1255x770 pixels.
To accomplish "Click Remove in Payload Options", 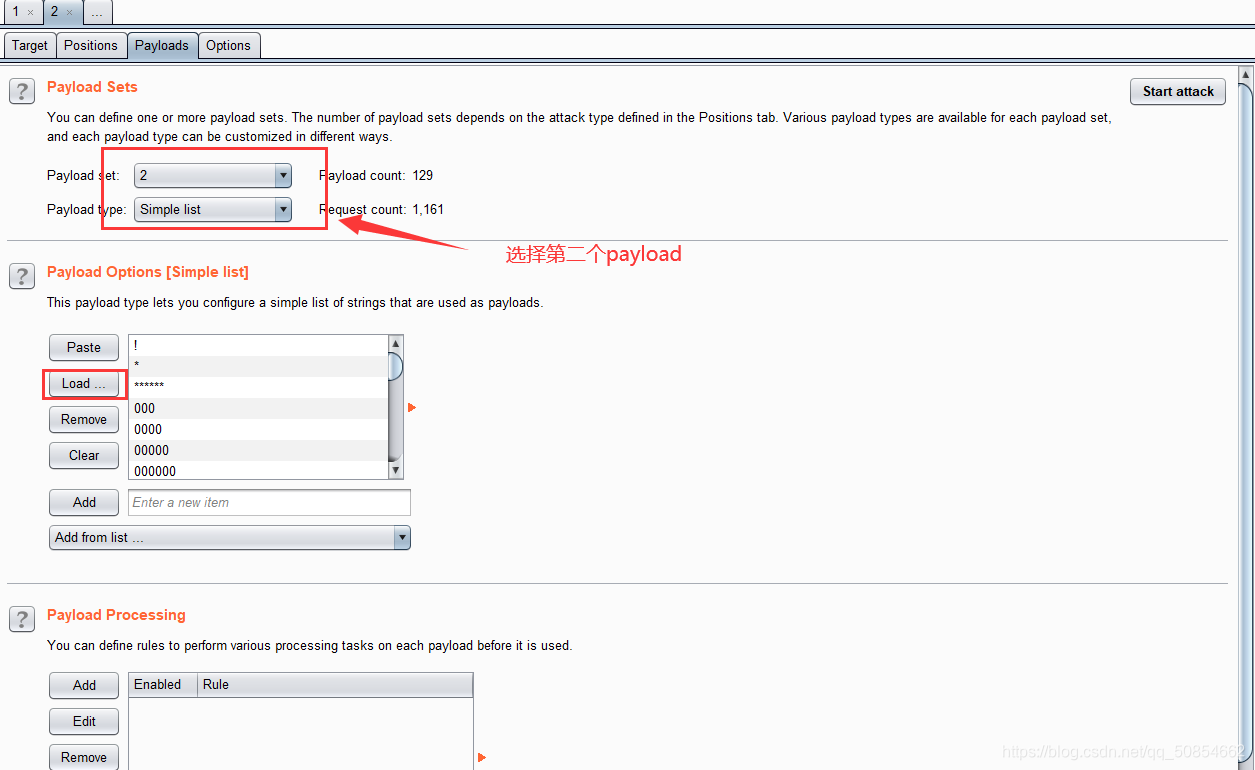I will tap(84, 419).
